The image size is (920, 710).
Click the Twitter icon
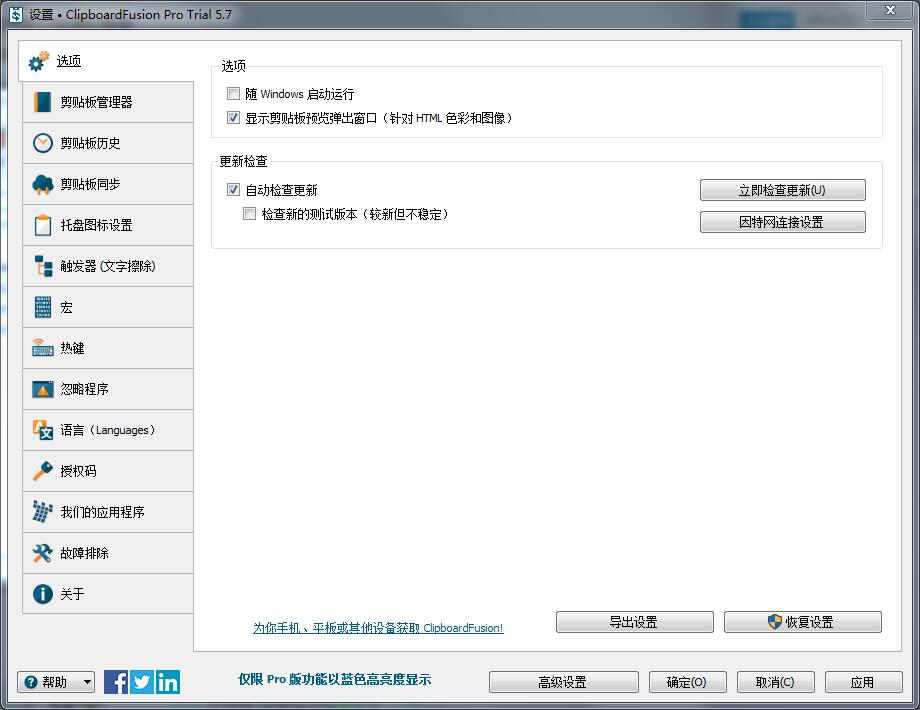pos(142,682)
